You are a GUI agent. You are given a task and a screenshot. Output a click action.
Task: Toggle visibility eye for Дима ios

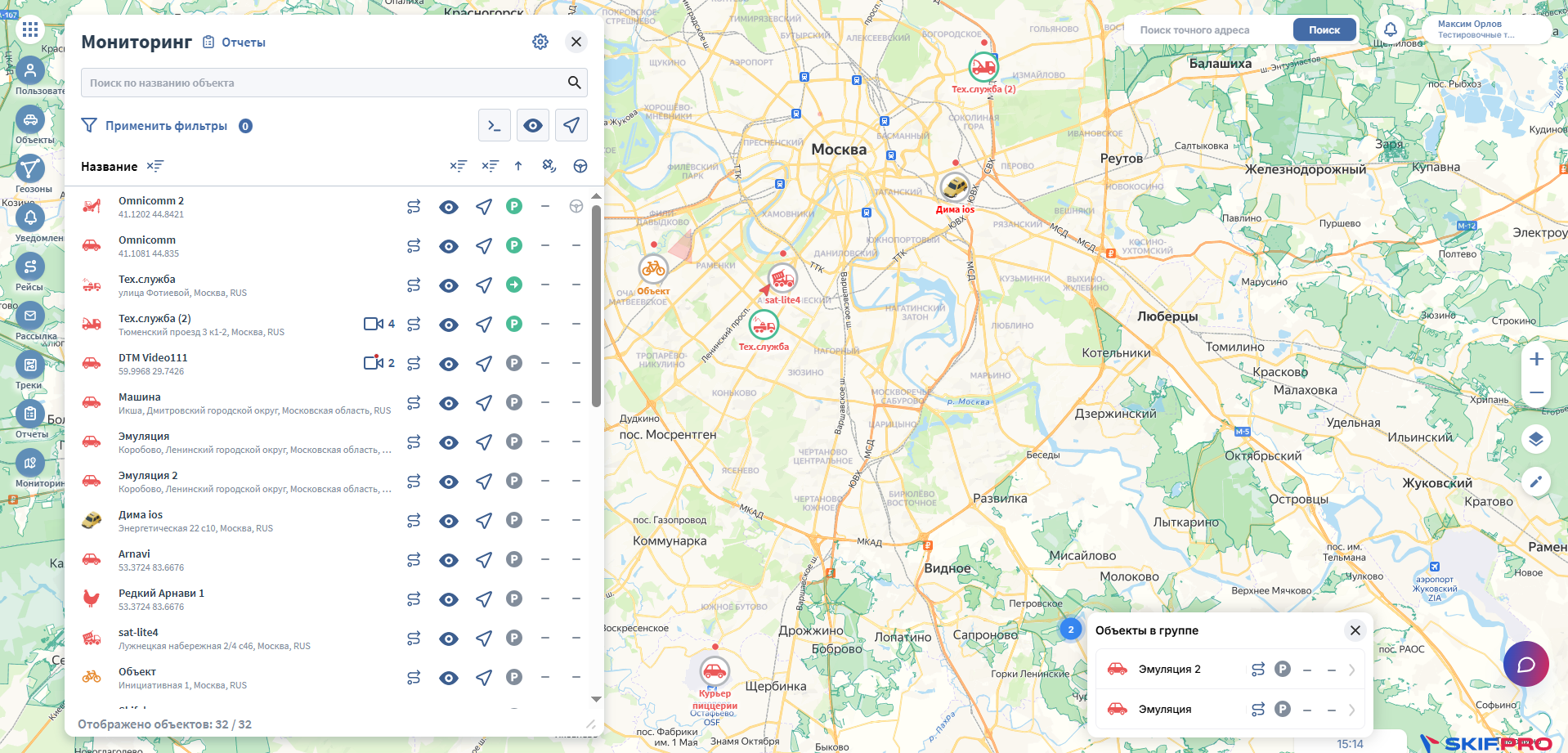pos(449,521)
